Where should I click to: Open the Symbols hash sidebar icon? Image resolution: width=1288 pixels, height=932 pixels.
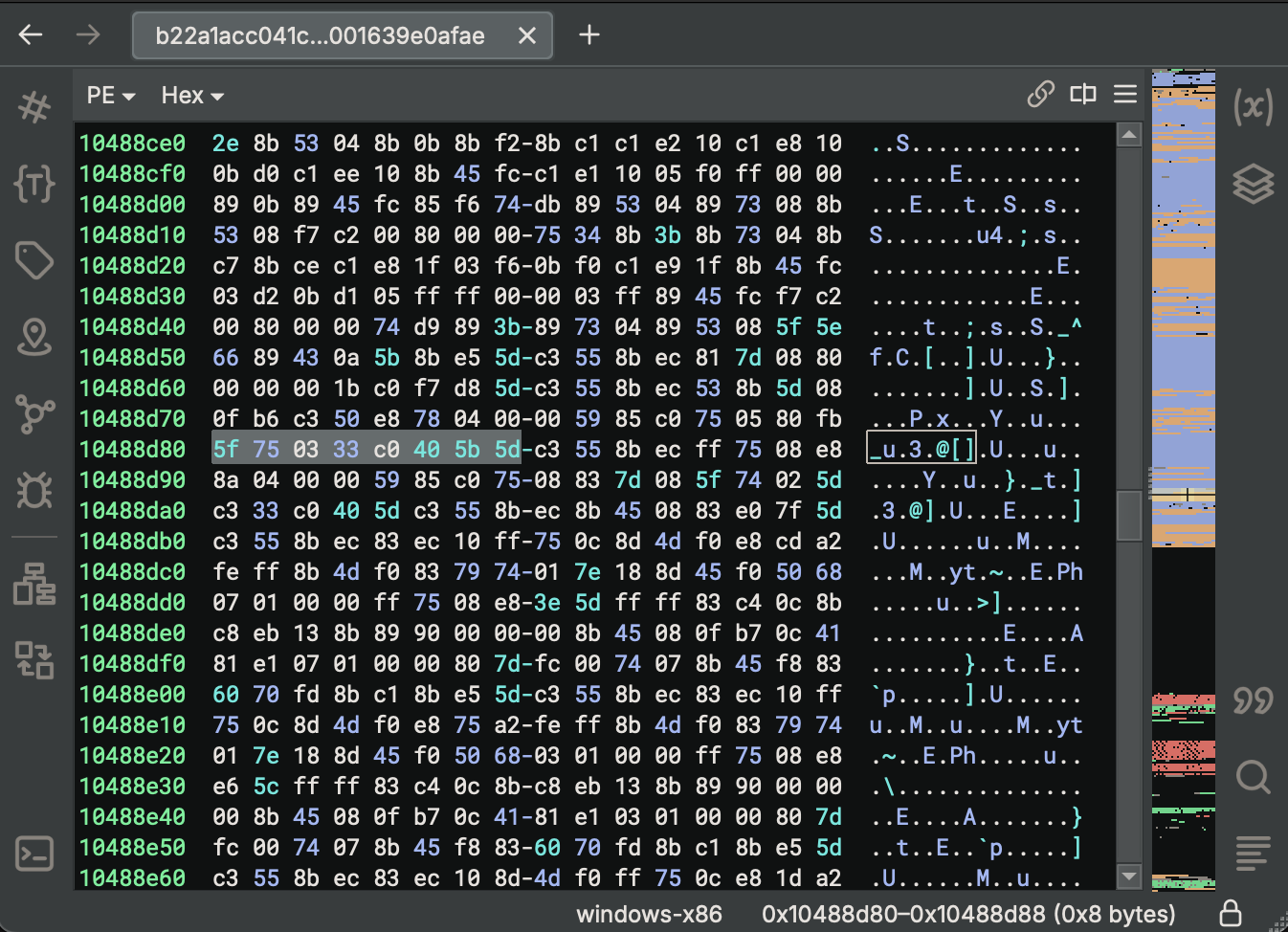34,105
